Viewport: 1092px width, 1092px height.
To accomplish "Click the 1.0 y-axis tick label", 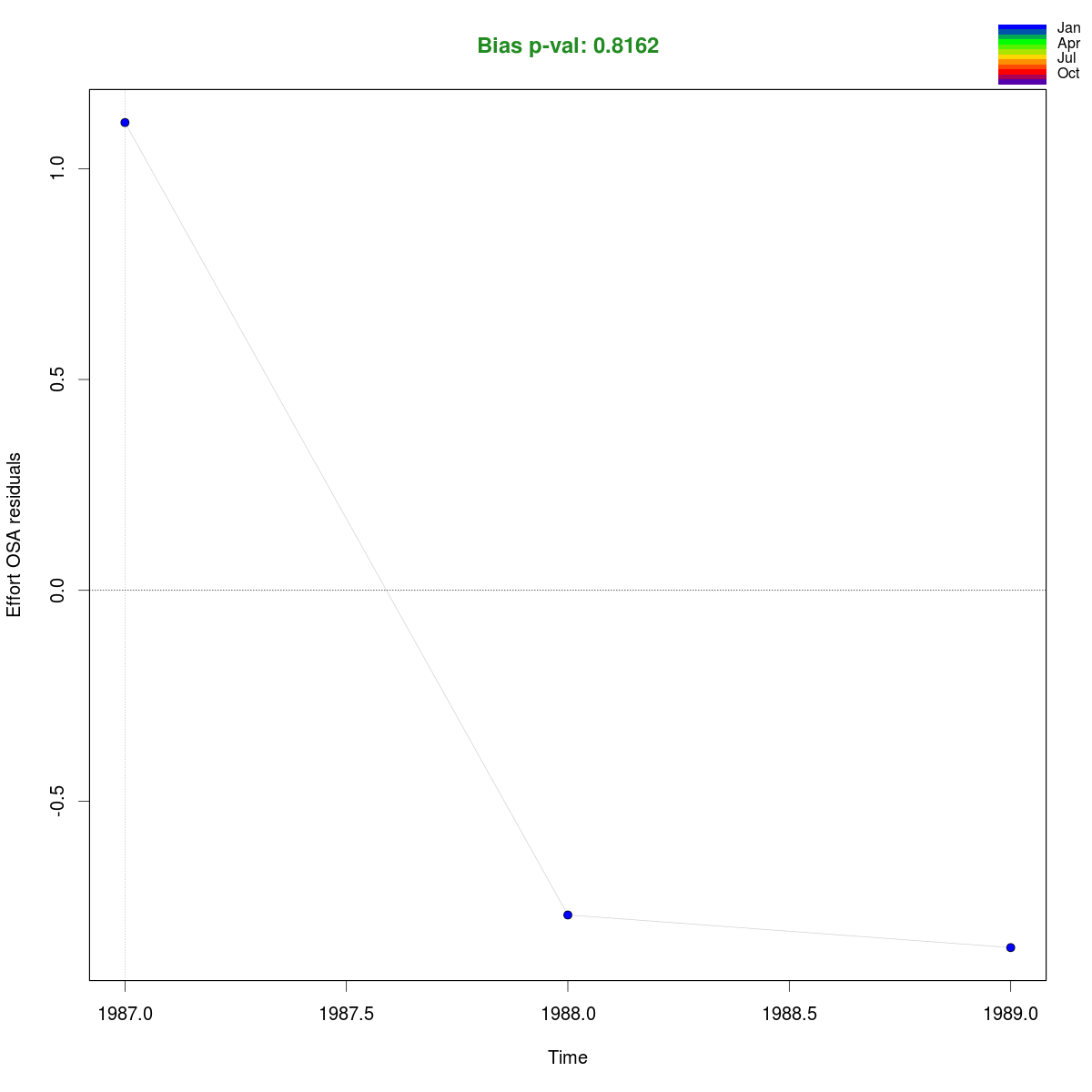I will point(56,168).
